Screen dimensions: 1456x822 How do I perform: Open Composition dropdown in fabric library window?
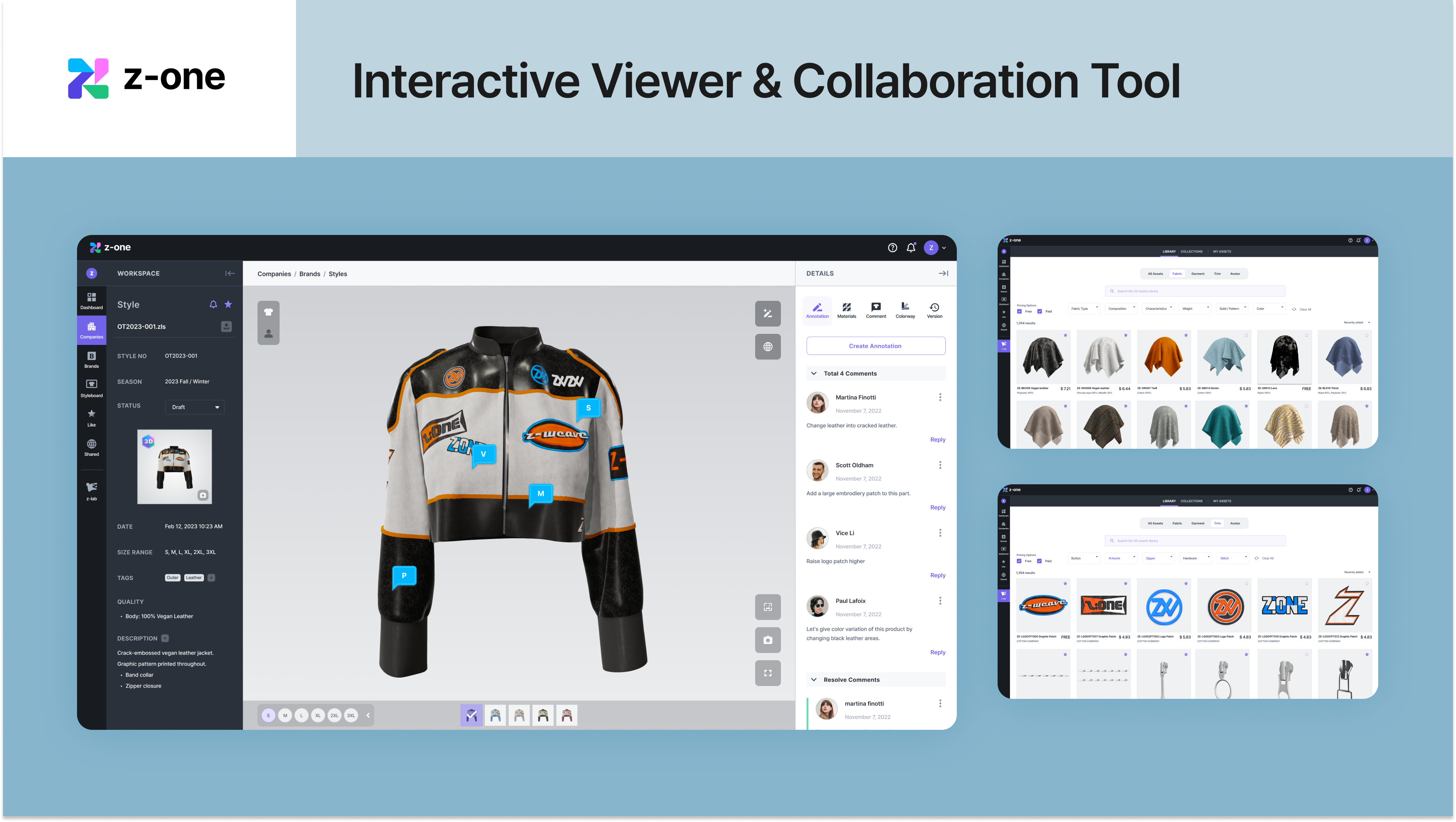click(1121, 309)
